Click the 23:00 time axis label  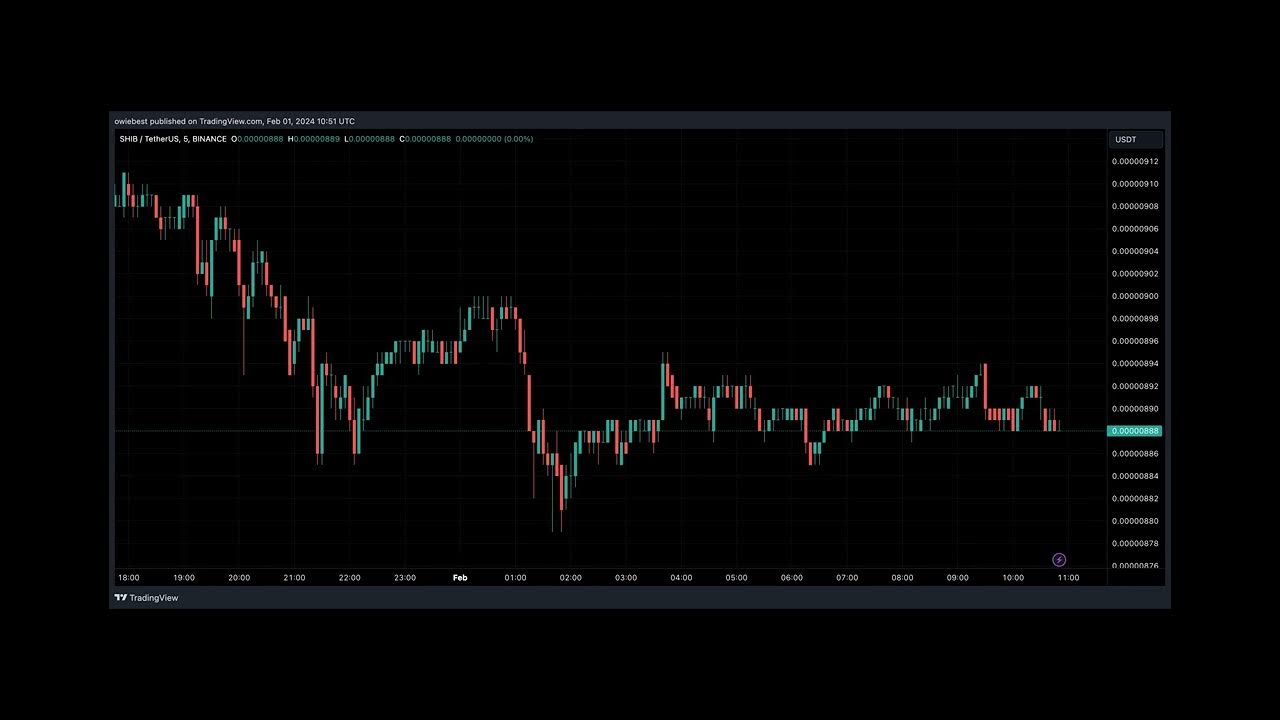coord(405,578)
